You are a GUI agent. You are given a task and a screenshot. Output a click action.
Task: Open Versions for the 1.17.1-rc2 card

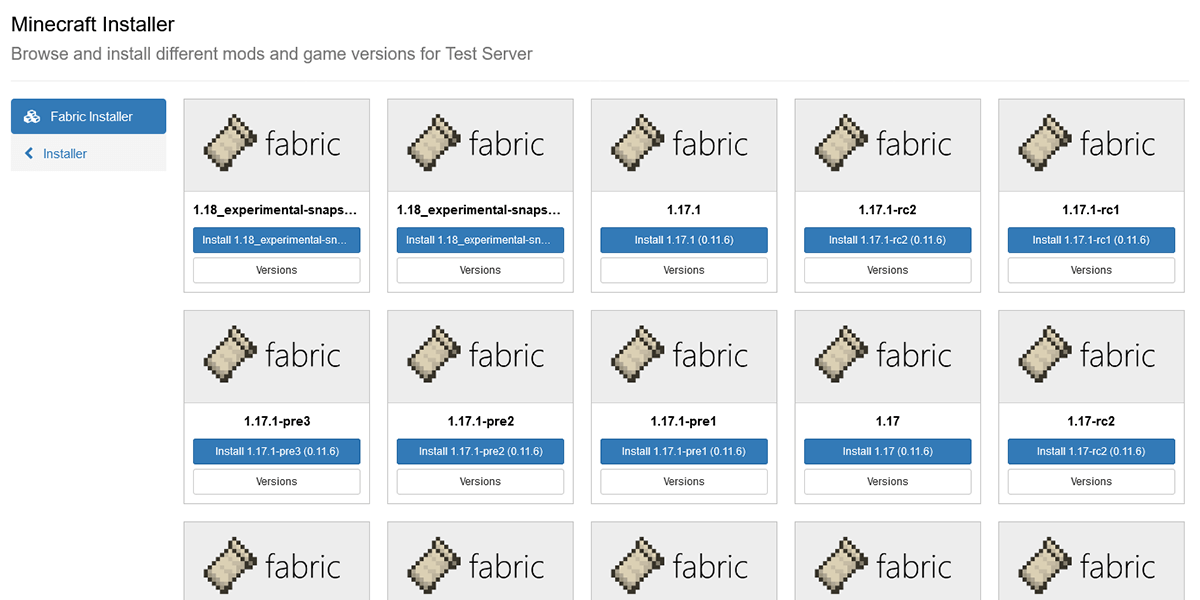[888, 270]
